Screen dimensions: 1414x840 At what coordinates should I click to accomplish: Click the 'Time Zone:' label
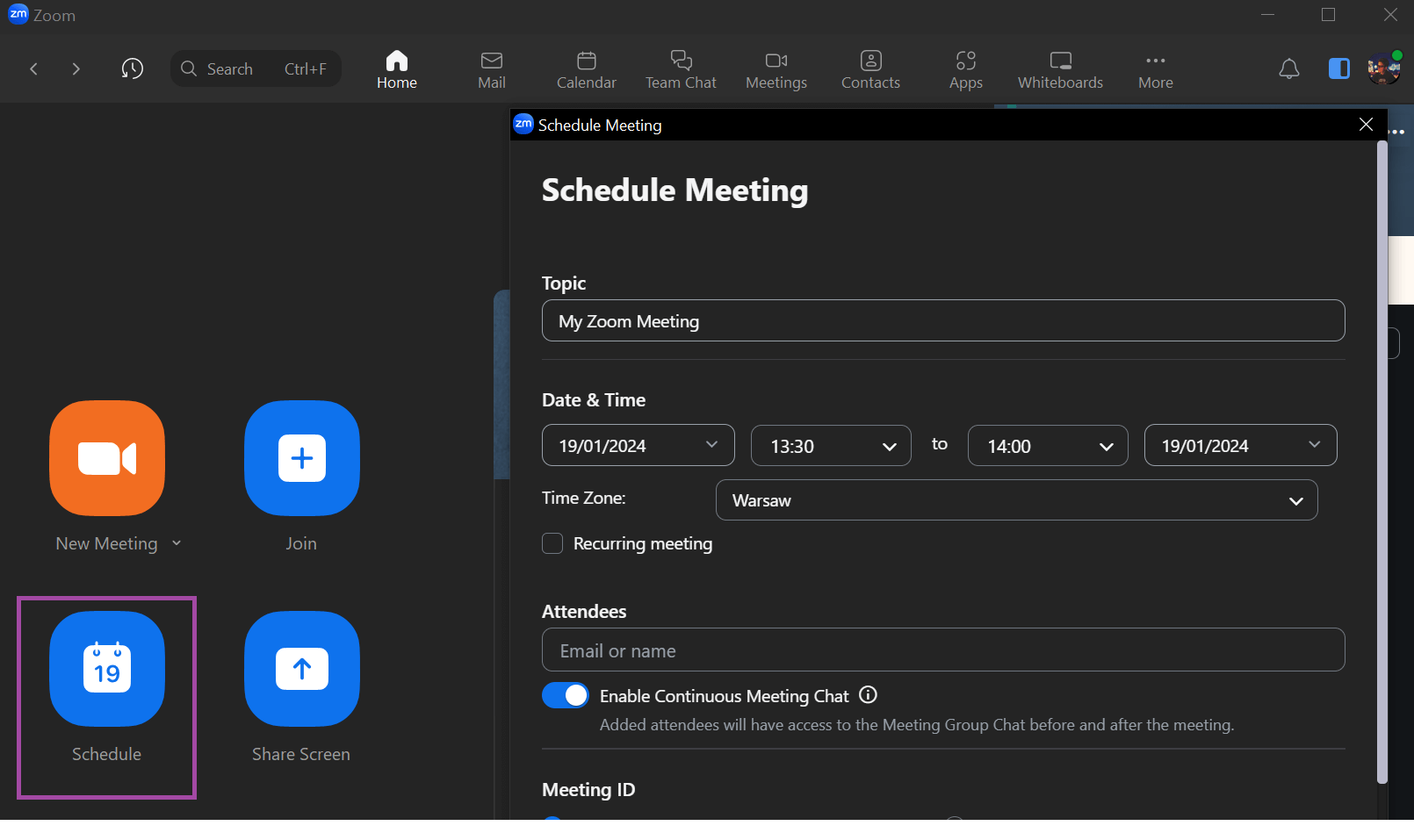(584, 498)
